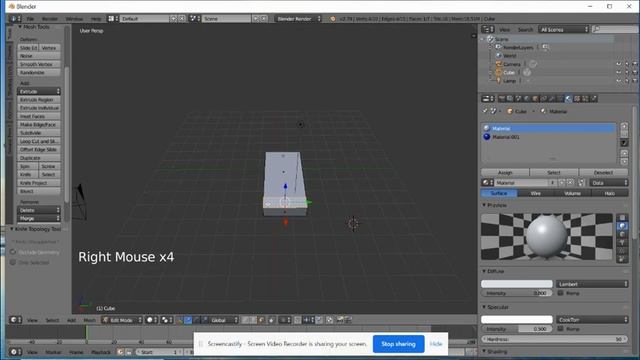
Task: Open the Extrude dropdown in Mesh Tools
Action: coord(39,91)
